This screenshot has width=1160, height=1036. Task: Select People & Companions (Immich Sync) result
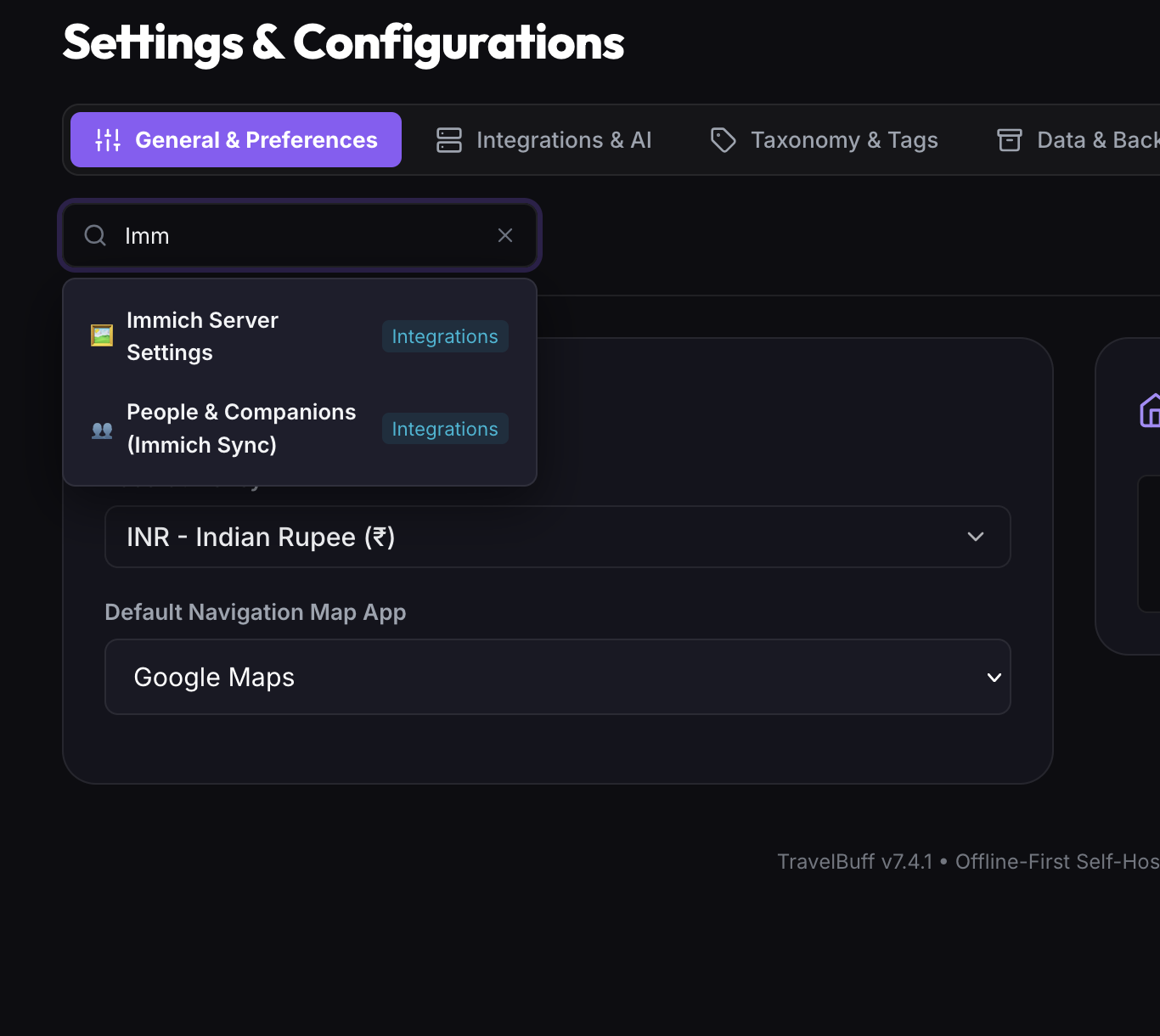point(300,429)
